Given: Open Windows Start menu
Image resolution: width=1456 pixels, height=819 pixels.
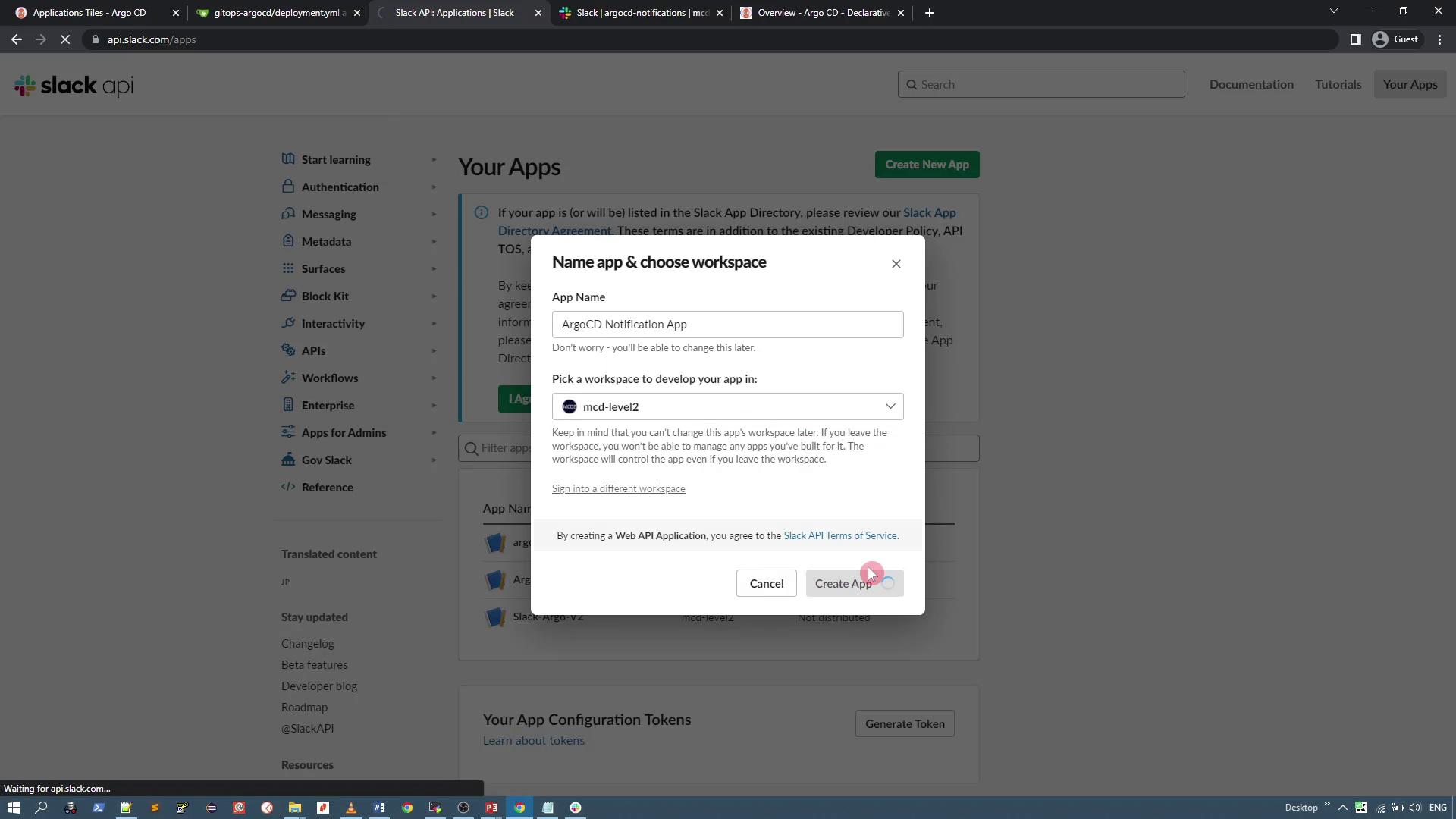Looking at the screenshot, I should coord(13,808).
